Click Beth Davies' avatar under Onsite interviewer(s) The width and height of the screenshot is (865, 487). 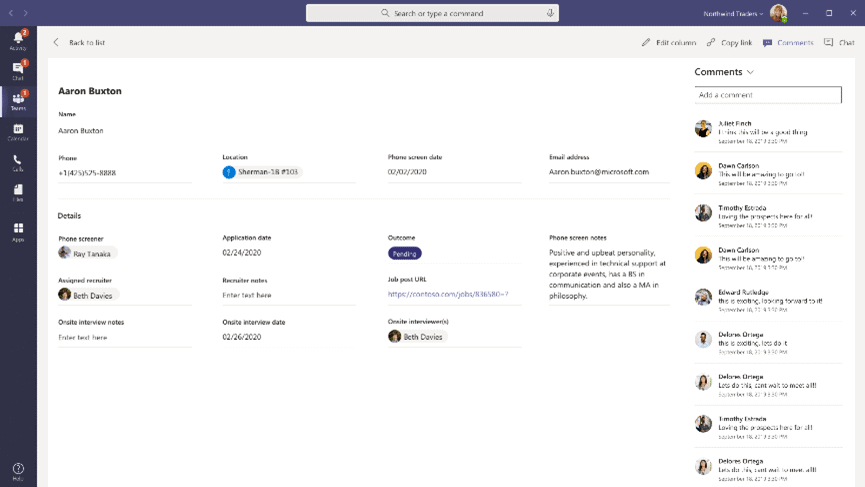tap(394, 336)
